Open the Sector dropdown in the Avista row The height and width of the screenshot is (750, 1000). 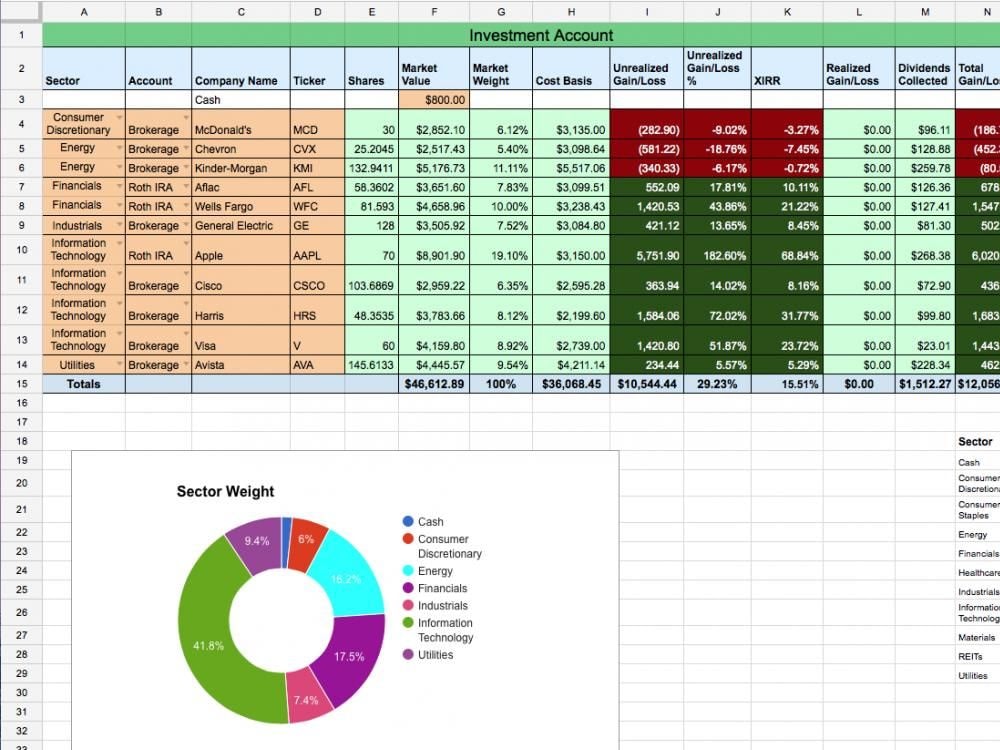click(119, 364)
